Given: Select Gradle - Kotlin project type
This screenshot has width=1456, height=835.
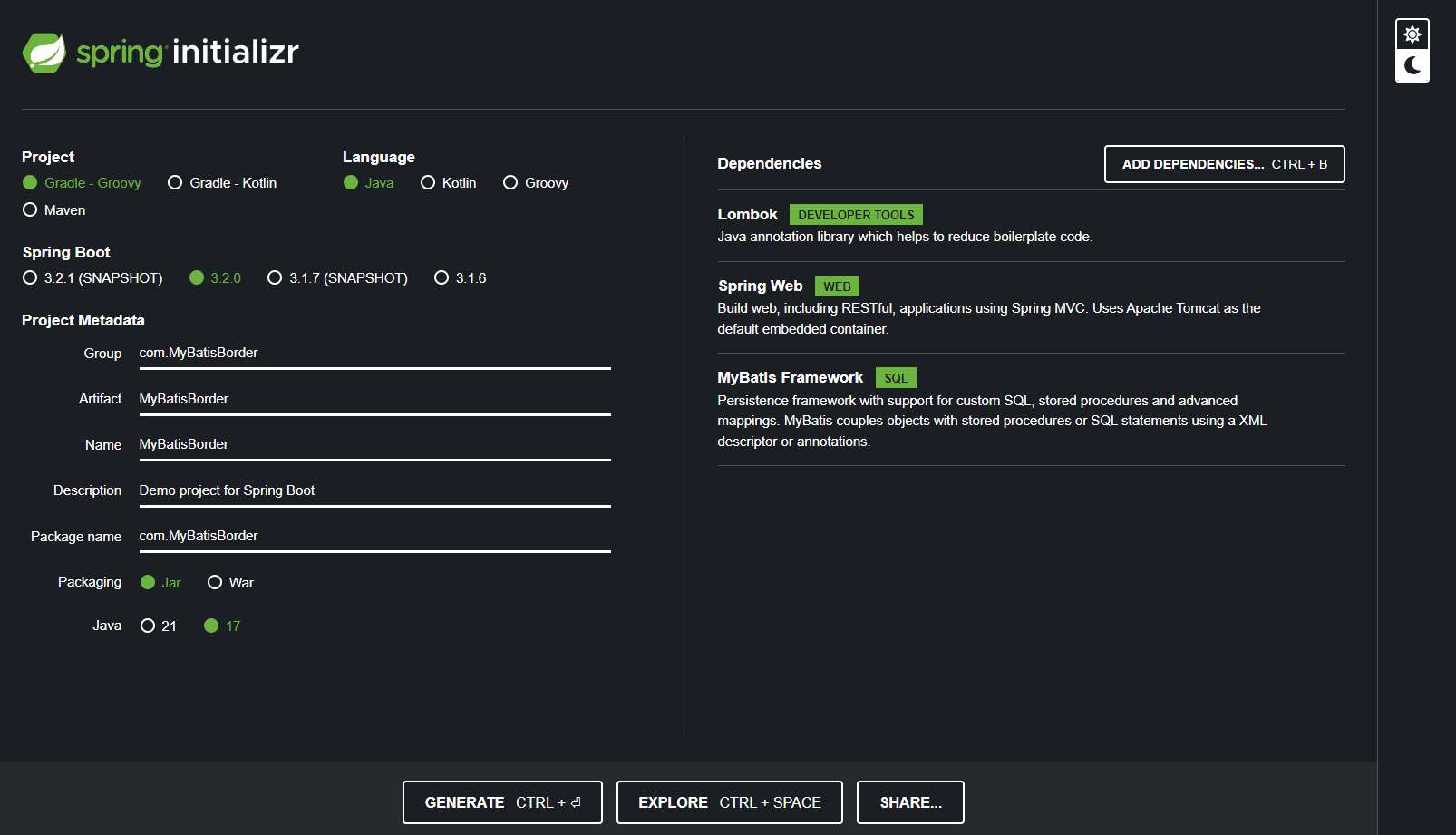Looking at the screenshot, I should coord(222,183).
